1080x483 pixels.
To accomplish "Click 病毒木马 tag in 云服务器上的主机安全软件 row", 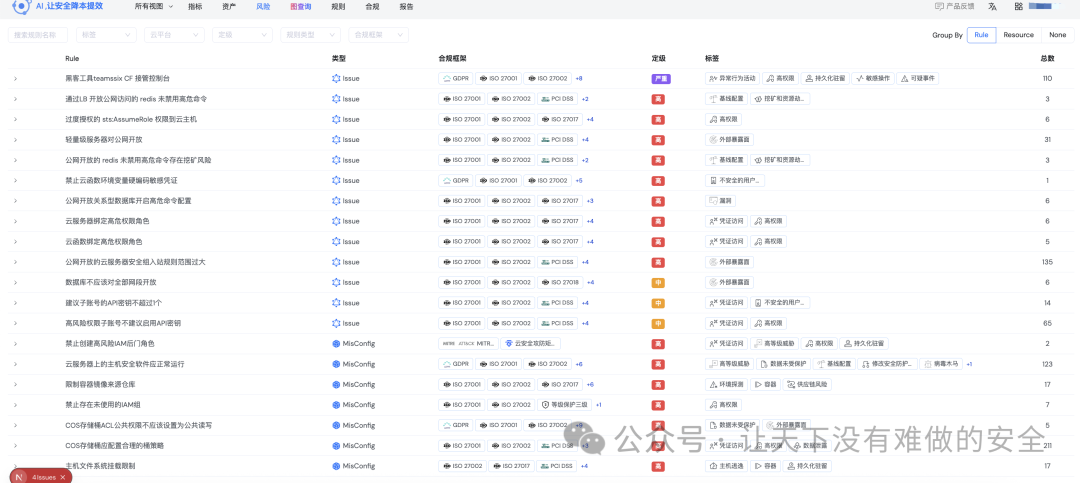I will click(x=940, y=364).
